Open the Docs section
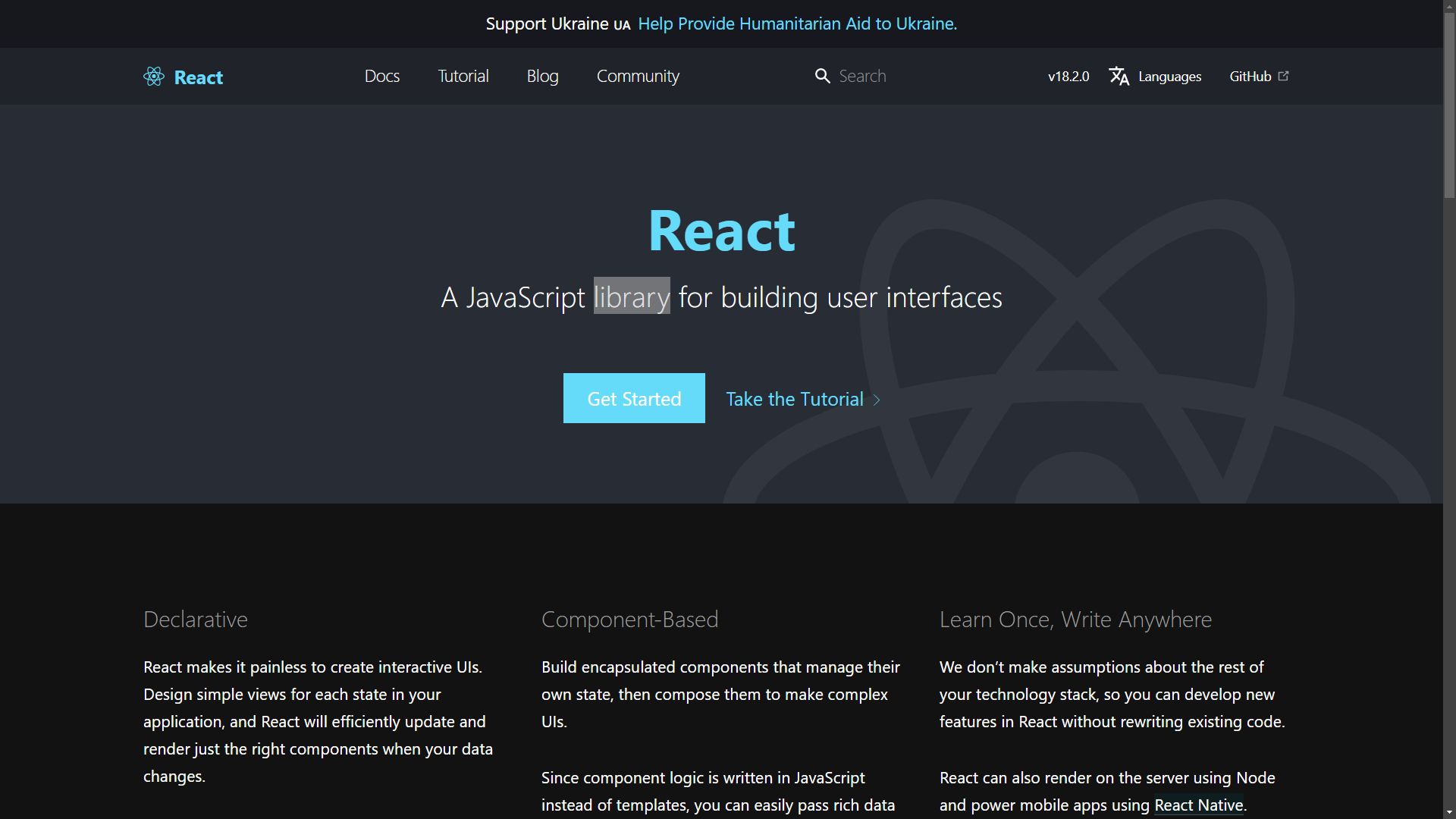The width and height of the screenshot is (1456, 819). 381,76
